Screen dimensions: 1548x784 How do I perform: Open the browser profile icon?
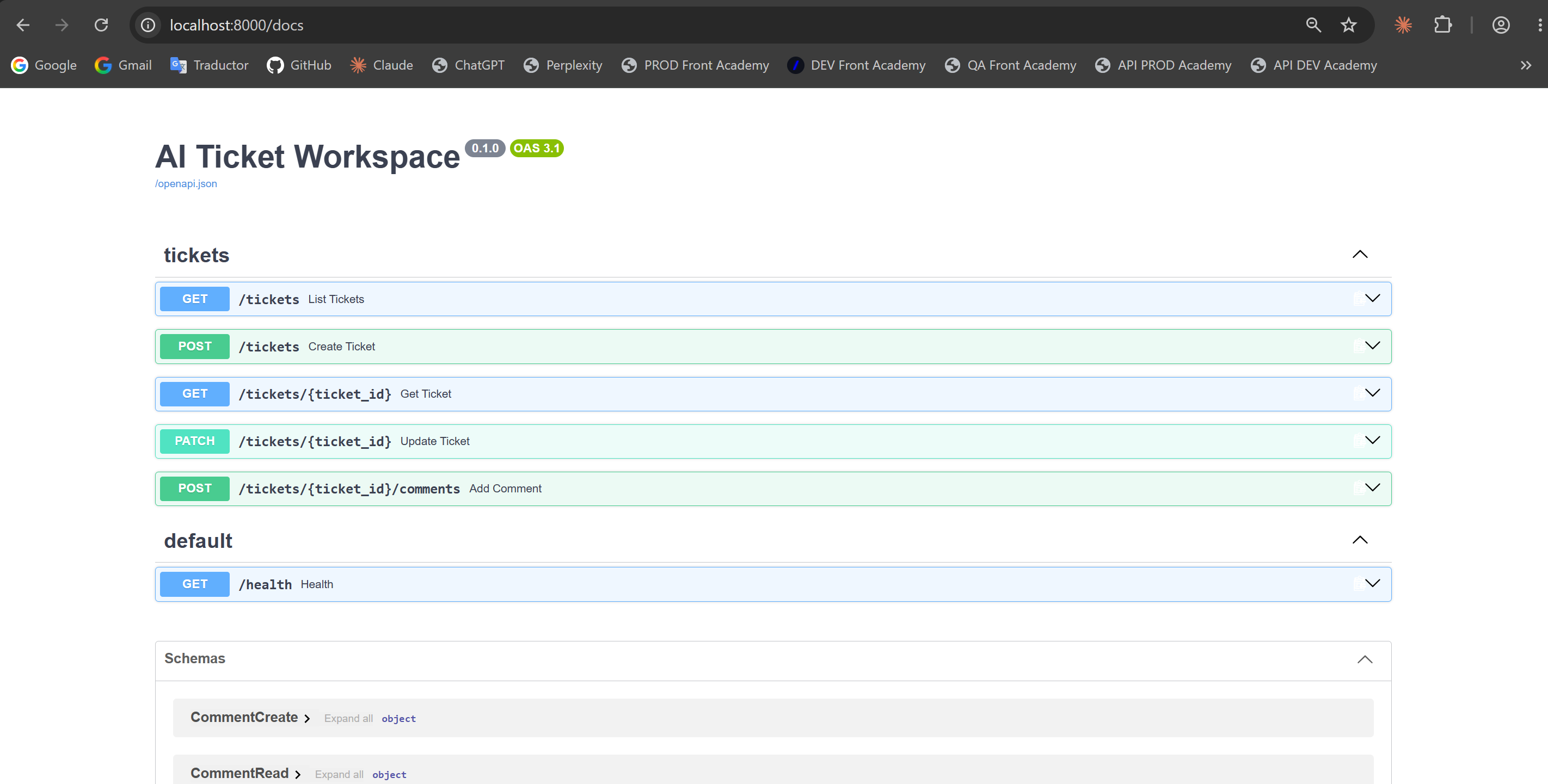click(x=1501, y=24)
